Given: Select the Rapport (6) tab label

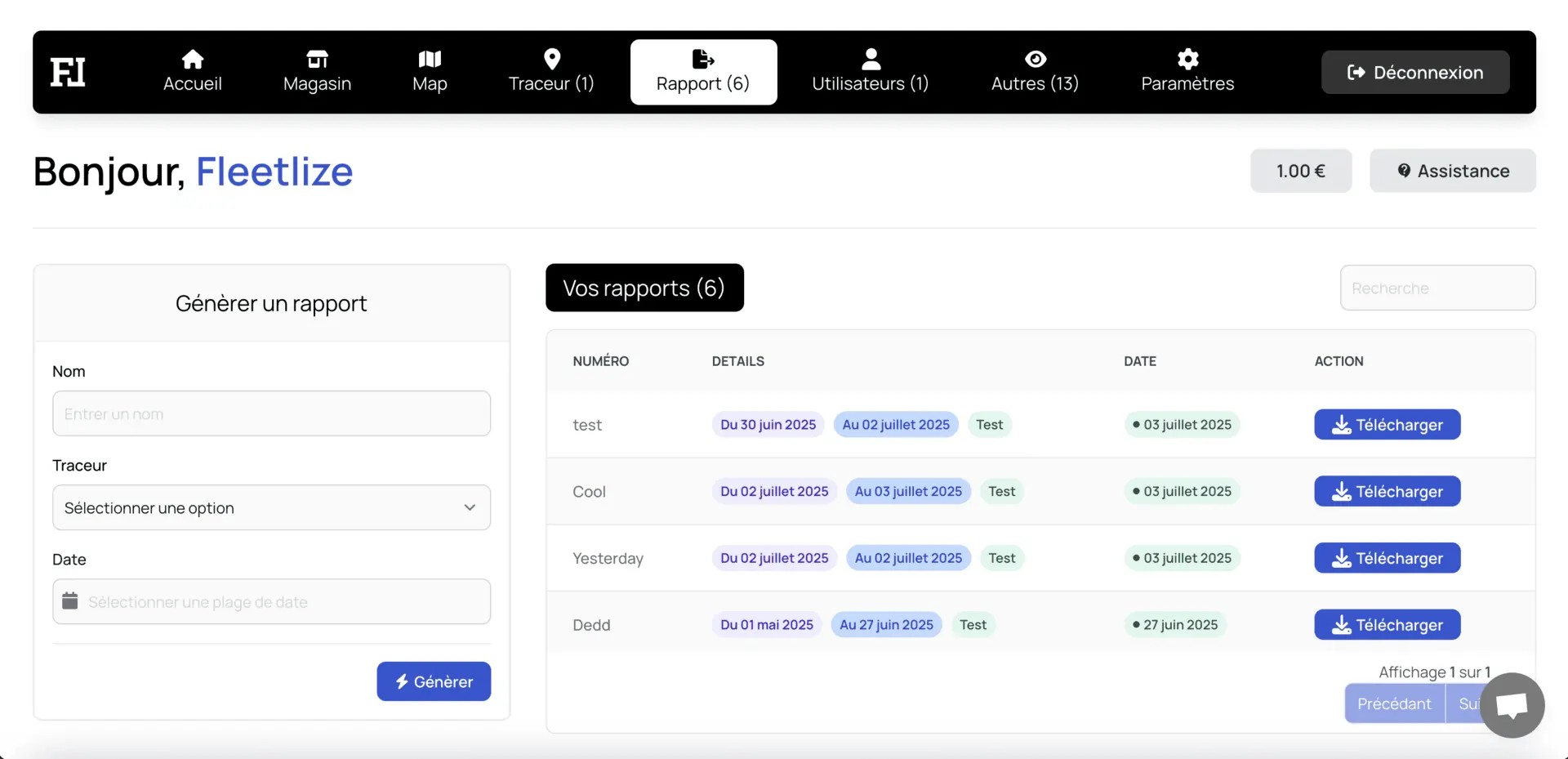Looking at the screenshot, I should pos(703,83).
